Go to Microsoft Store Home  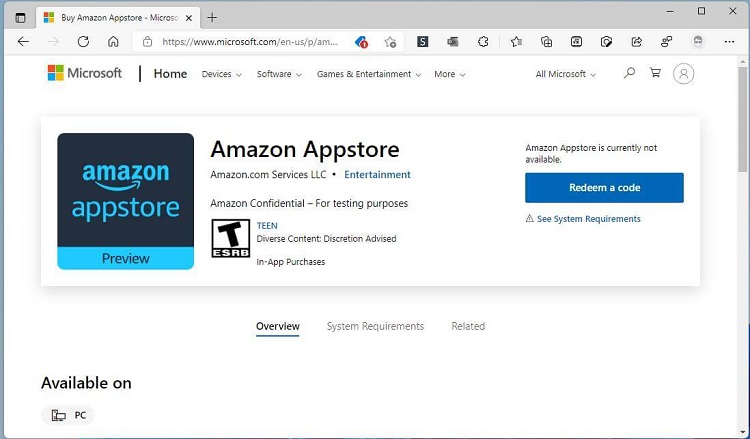point(170,74)
